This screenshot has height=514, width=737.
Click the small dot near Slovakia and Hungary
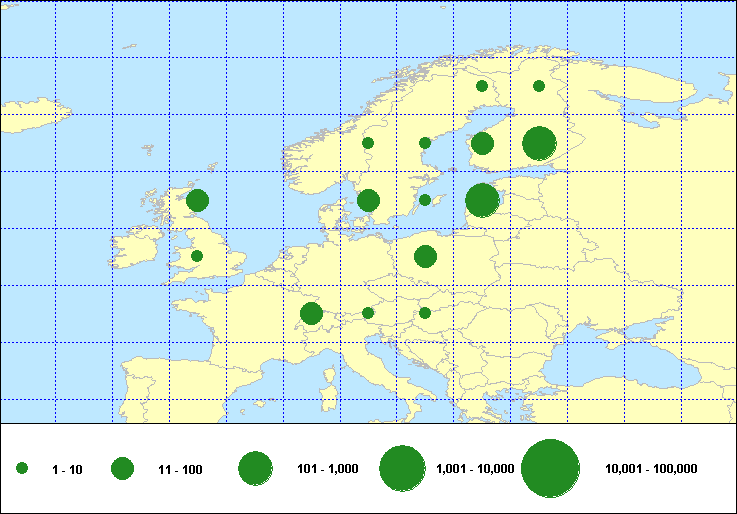(x=425, y=313)
